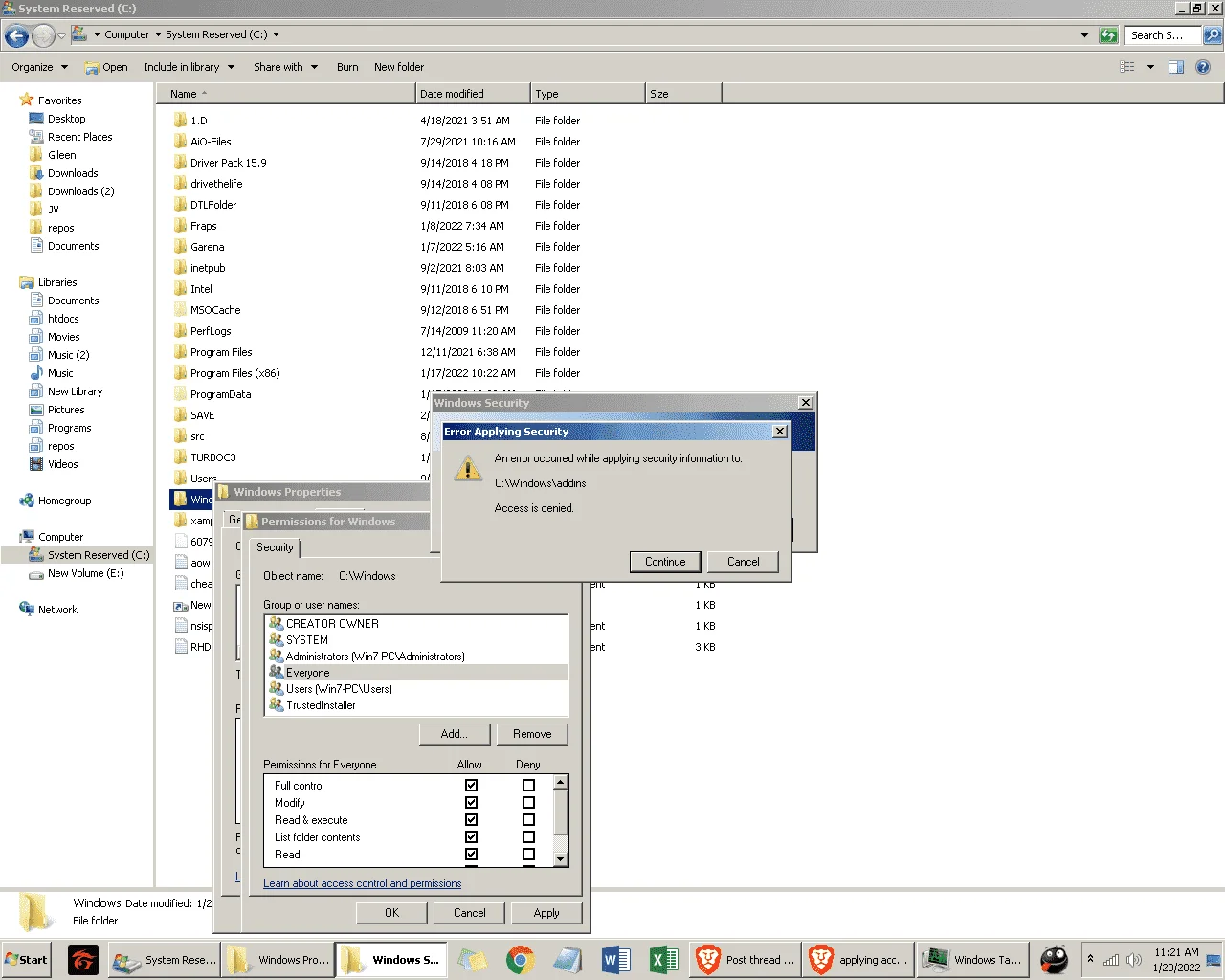Viewport: 1225px width, 980px height.
Task: Sort by Type column header
Action: point(588,94)
